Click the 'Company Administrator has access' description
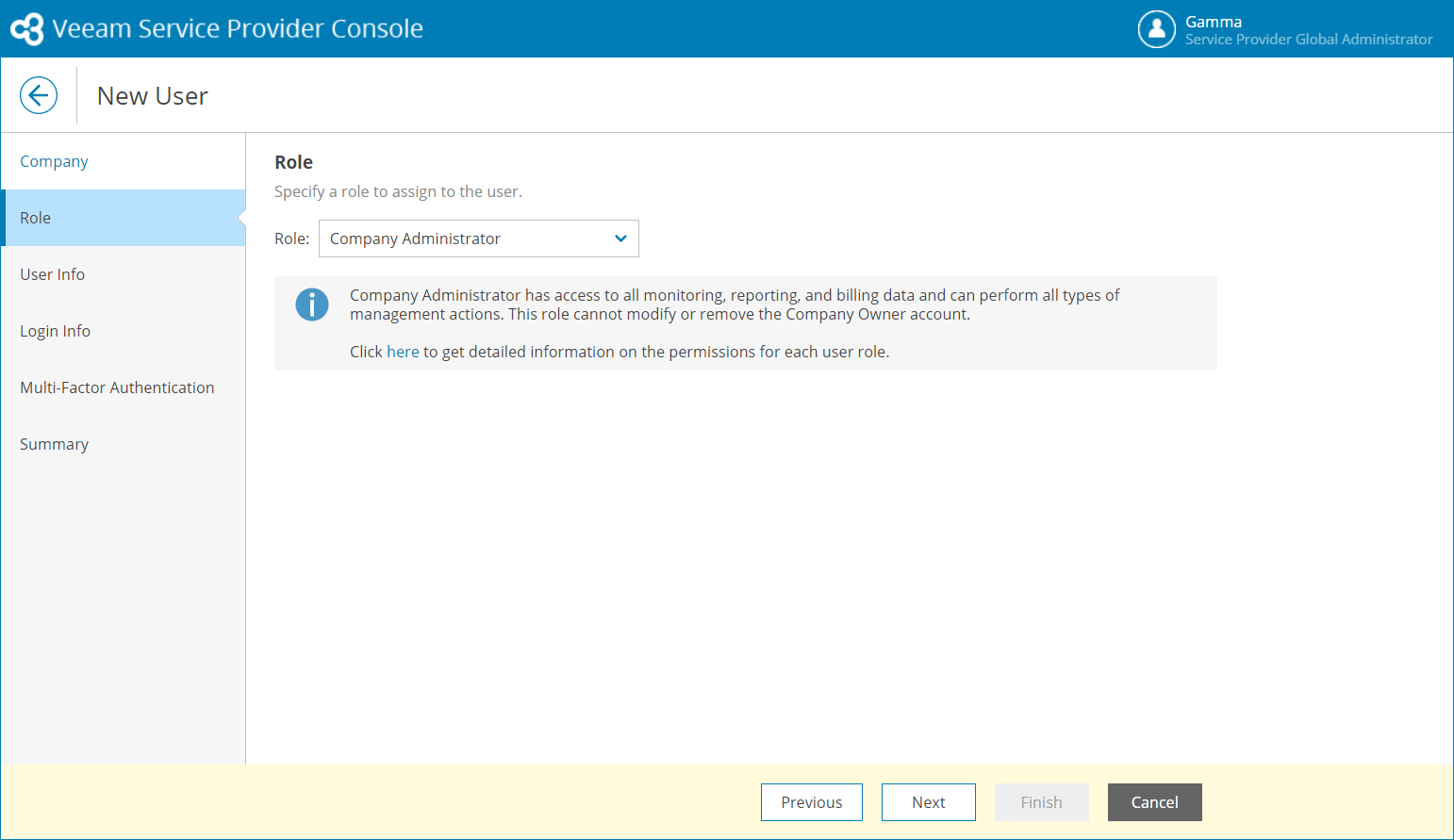Viewport: 1454px width, 840px height. [x=735, y=305]
